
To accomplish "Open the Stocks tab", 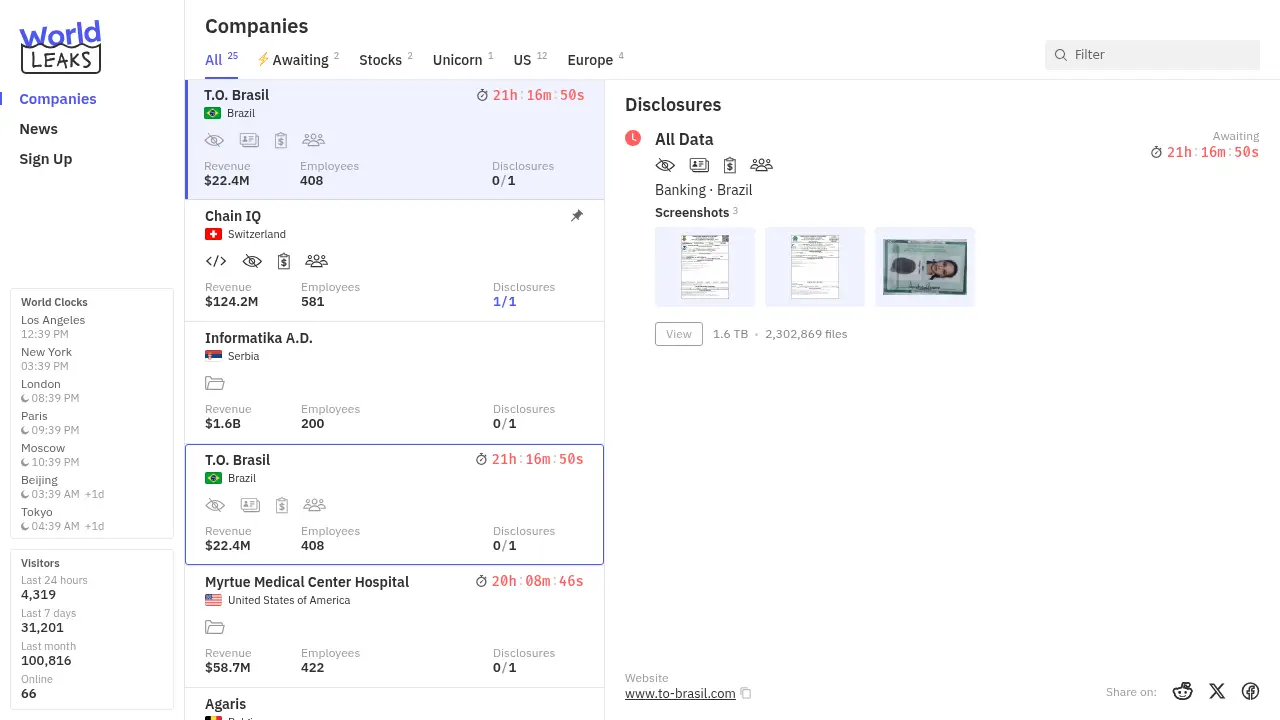I will [x=381, y=60].
